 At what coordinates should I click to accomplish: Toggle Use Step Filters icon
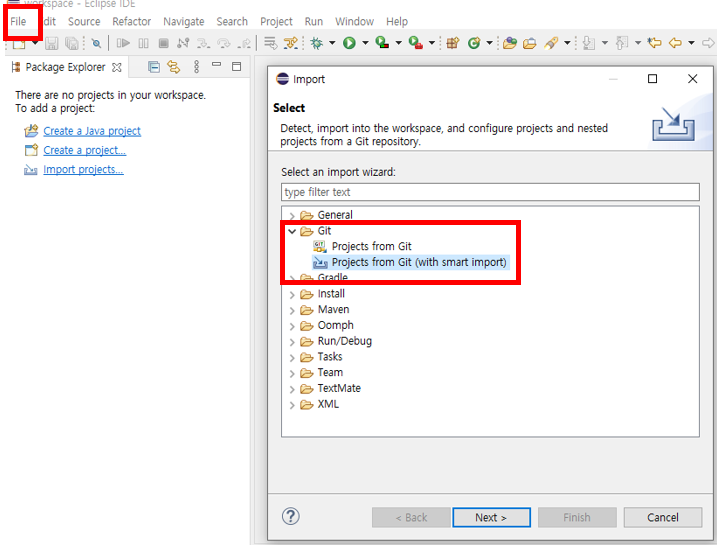point(291,43)
